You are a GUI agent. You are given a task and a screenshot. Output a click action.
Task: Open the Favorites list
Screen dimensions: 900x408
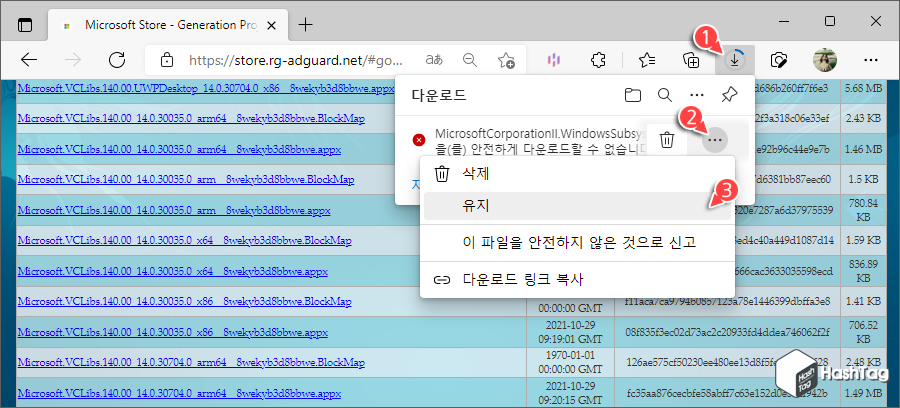[x=647, y=60]
